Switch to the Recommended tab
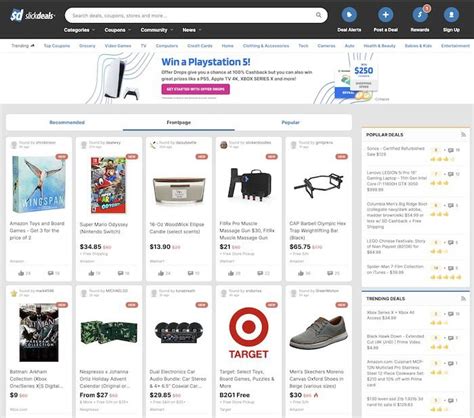 [67, 122]
